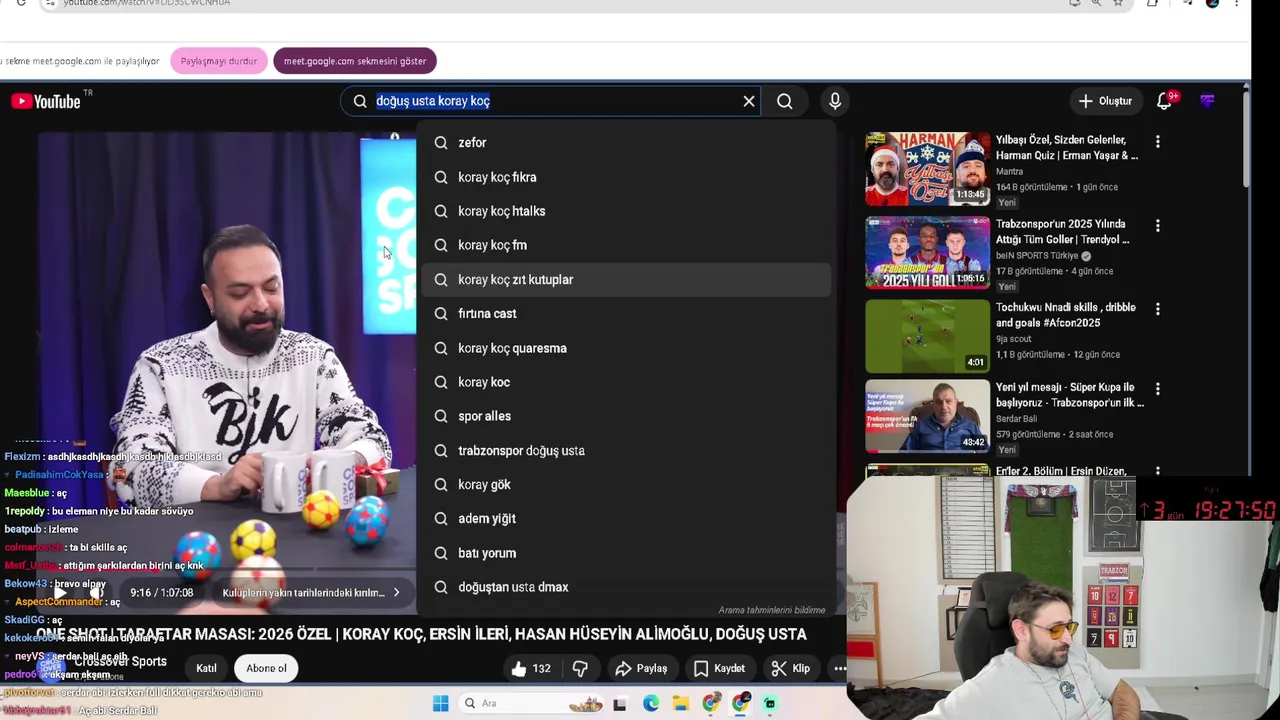The image size is (1280, 720).
Task: Open the YouTube home logo
Action: tap(46, 101)
